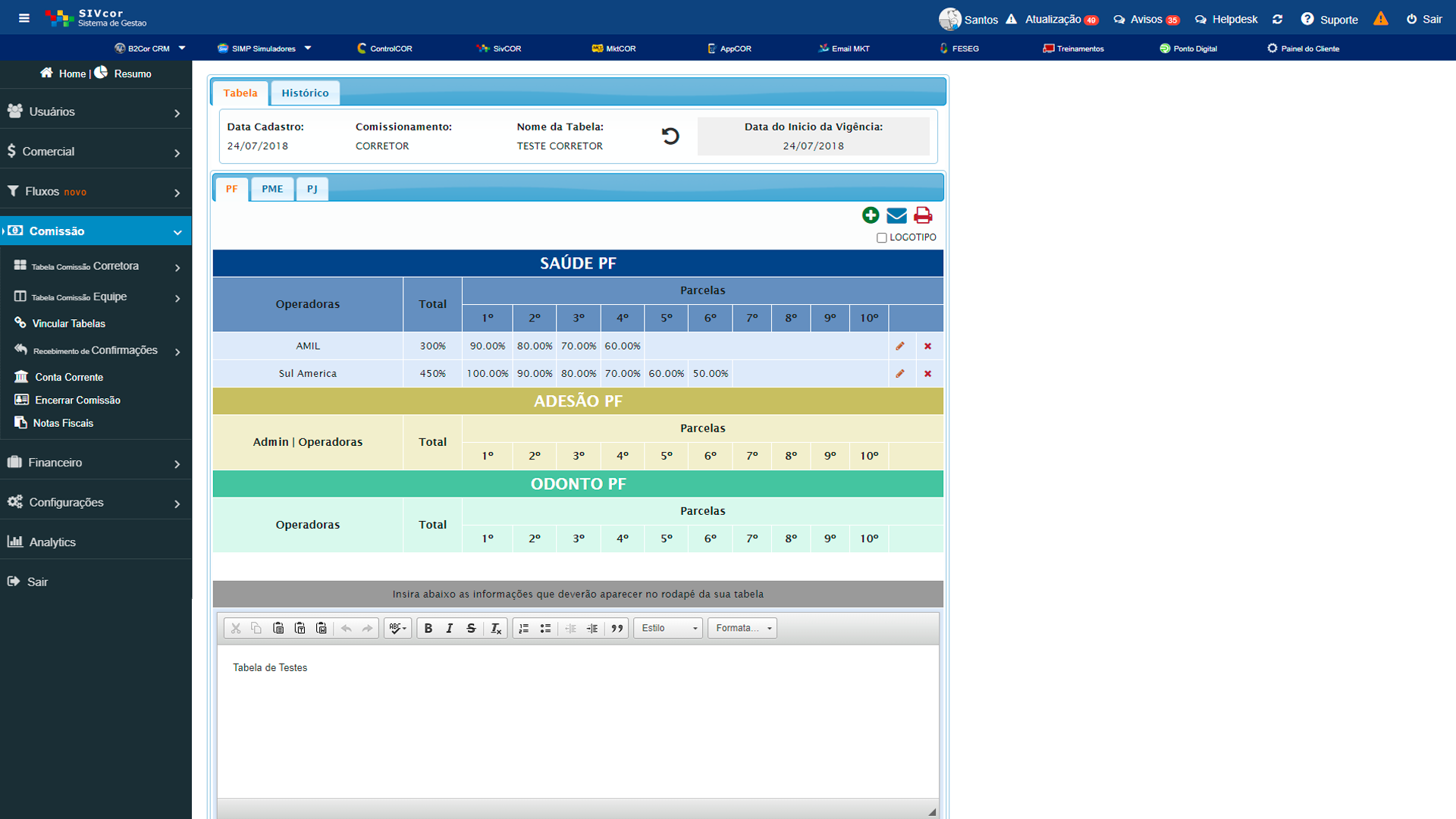Open the Estilo dropdown
1456x819 pixels.
coord(668,628)
